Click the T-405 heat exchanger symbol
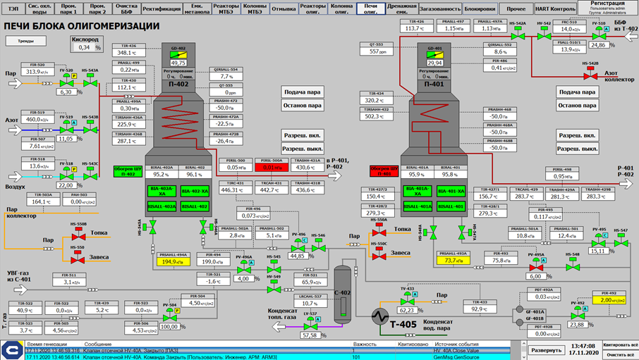 click(380, 316)
